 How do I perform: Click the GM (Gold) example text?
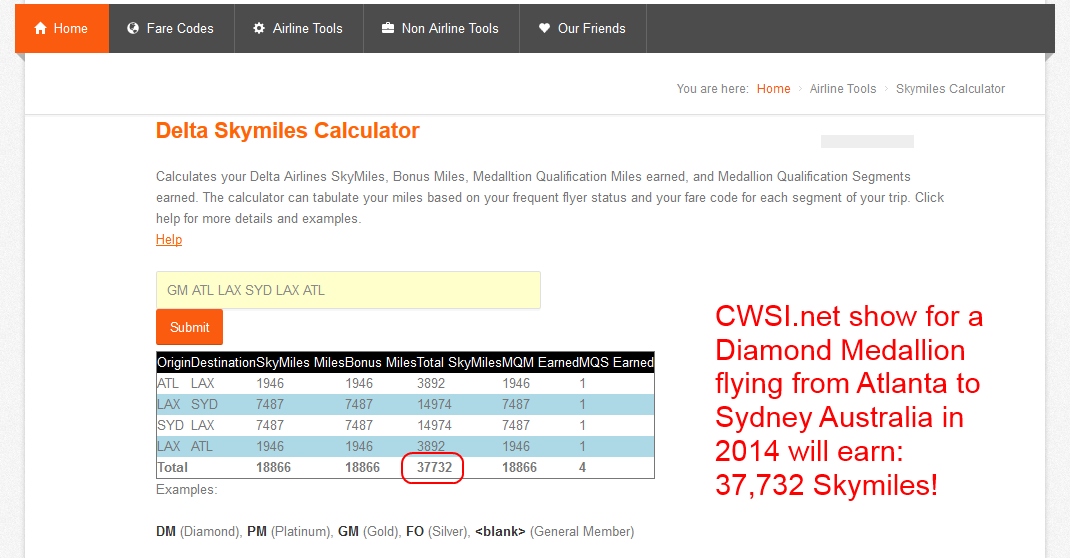pyautogui.click(x=368, y=531)
